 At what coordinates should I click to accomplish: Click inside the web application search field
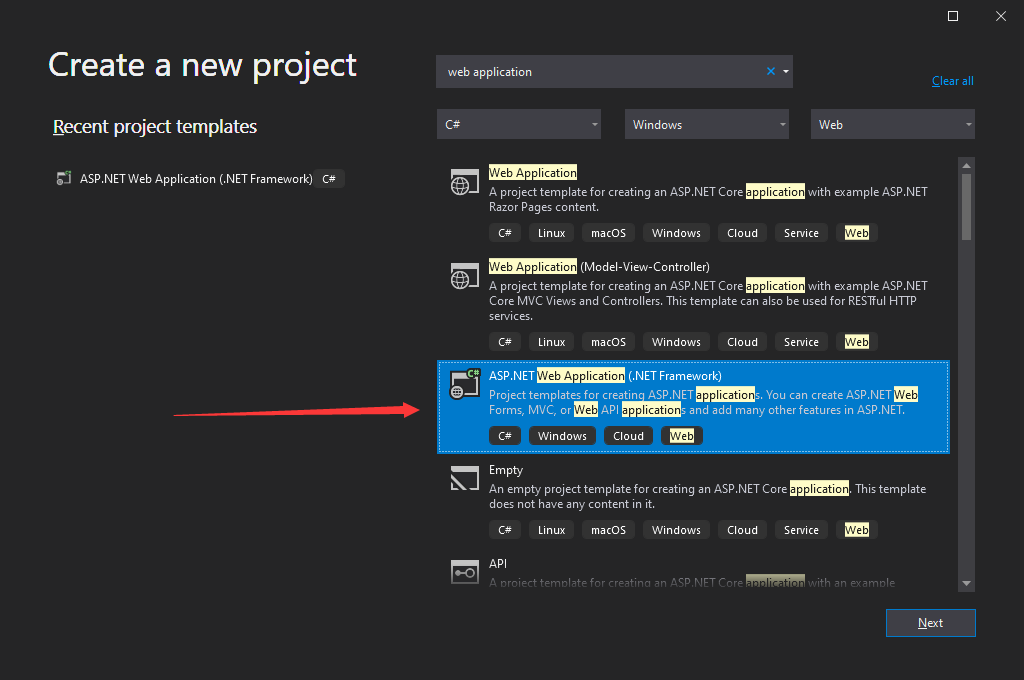point(600,71)
